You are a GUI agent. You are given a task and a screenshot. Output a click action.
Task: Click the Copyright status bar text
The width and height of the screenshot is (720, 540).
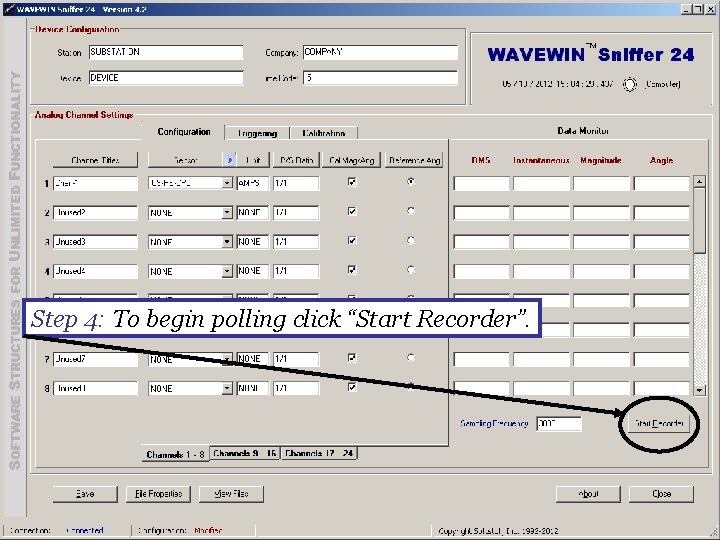(498, 531)
